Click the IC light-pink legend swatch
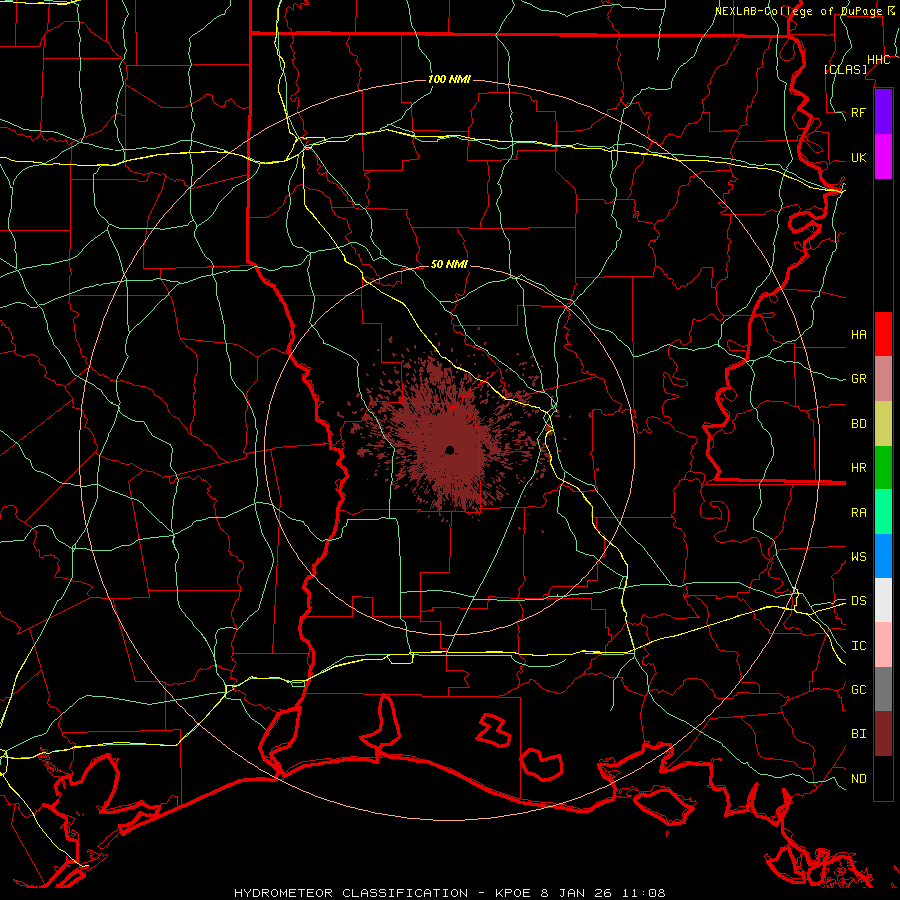Image resolution: width=900 pixels, height=900 pixels. 883,645
